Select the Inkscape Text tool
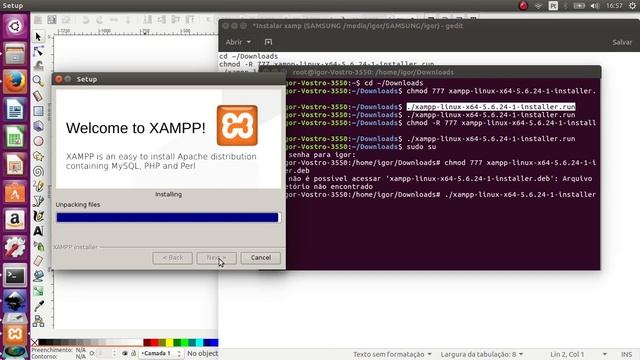The width and height of the screenshot is (640, 360). (38, 231)
